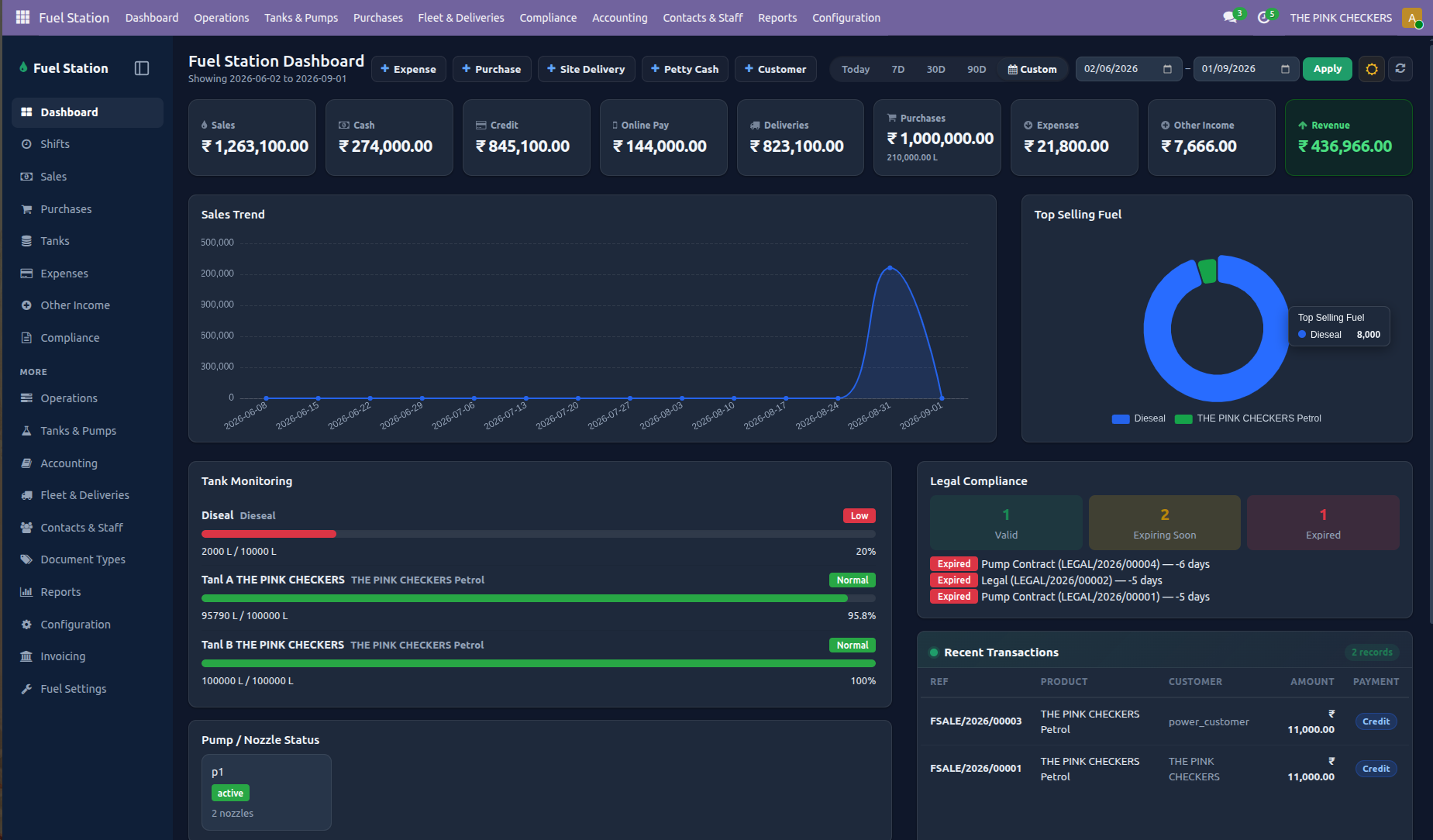Open the p1 pump status card

pyautogui.click(x=267, y=793)
